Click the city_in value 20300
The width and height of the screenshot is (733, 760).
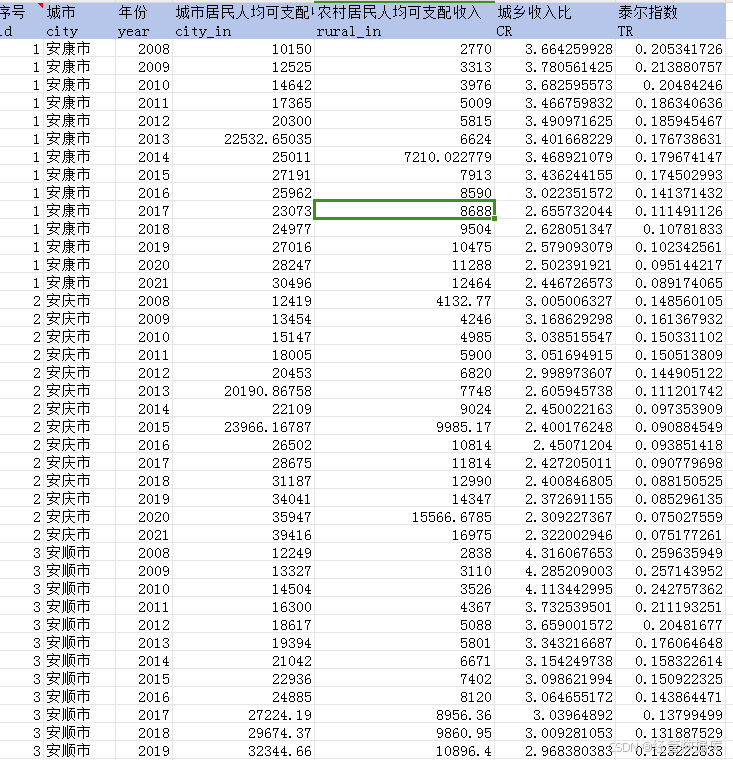point(291,121)
